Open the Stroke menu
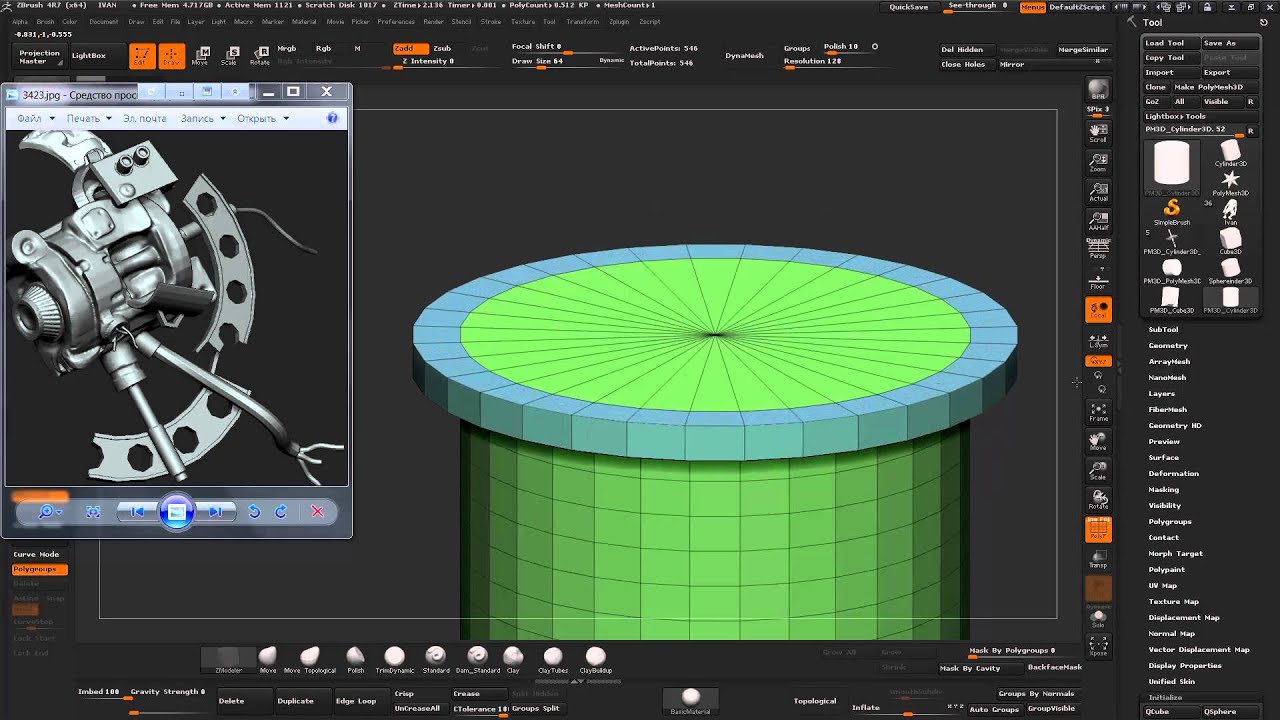Image resolution: width=1280 pixels, height=720 pixels. click(491, 21)
